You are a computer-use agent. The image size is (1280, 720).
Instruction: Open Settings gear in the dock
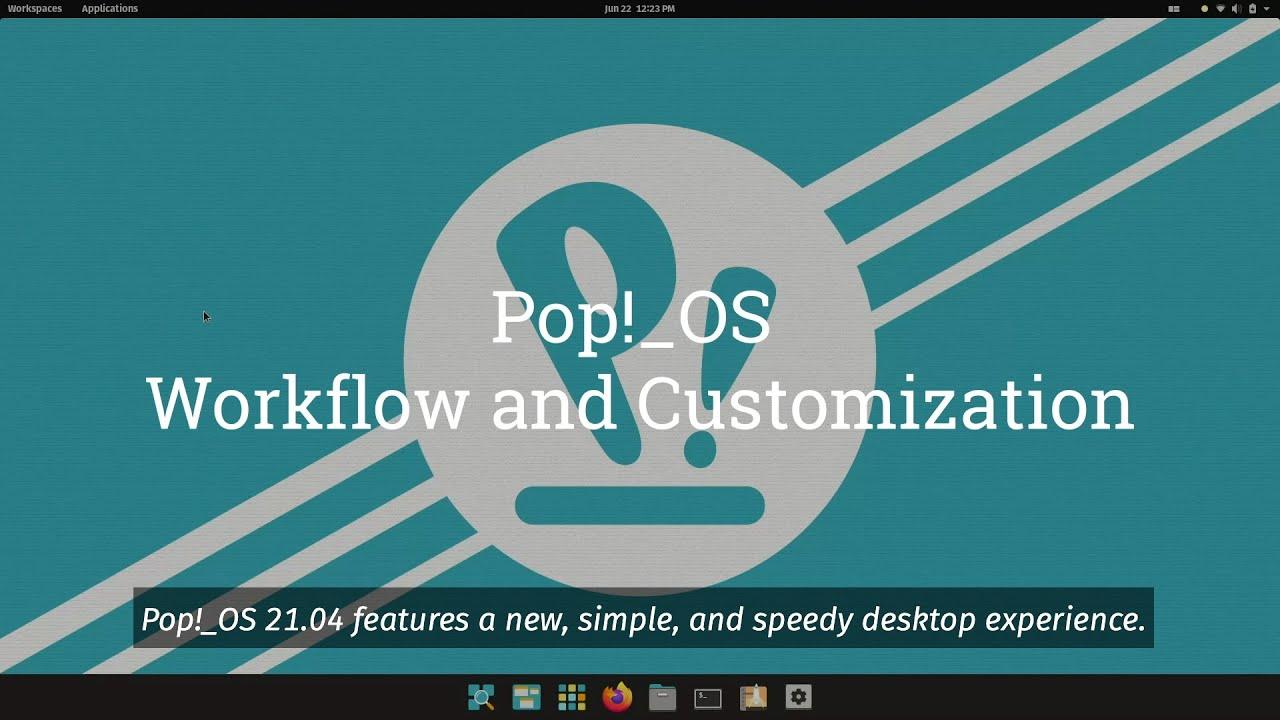pyautogui.click(x=798, y=697)
